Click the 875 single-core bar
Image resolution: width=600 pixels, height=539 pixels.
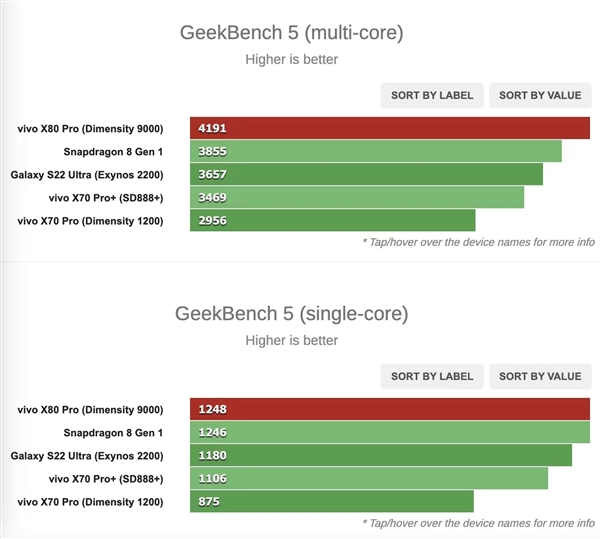pos(332,501)
